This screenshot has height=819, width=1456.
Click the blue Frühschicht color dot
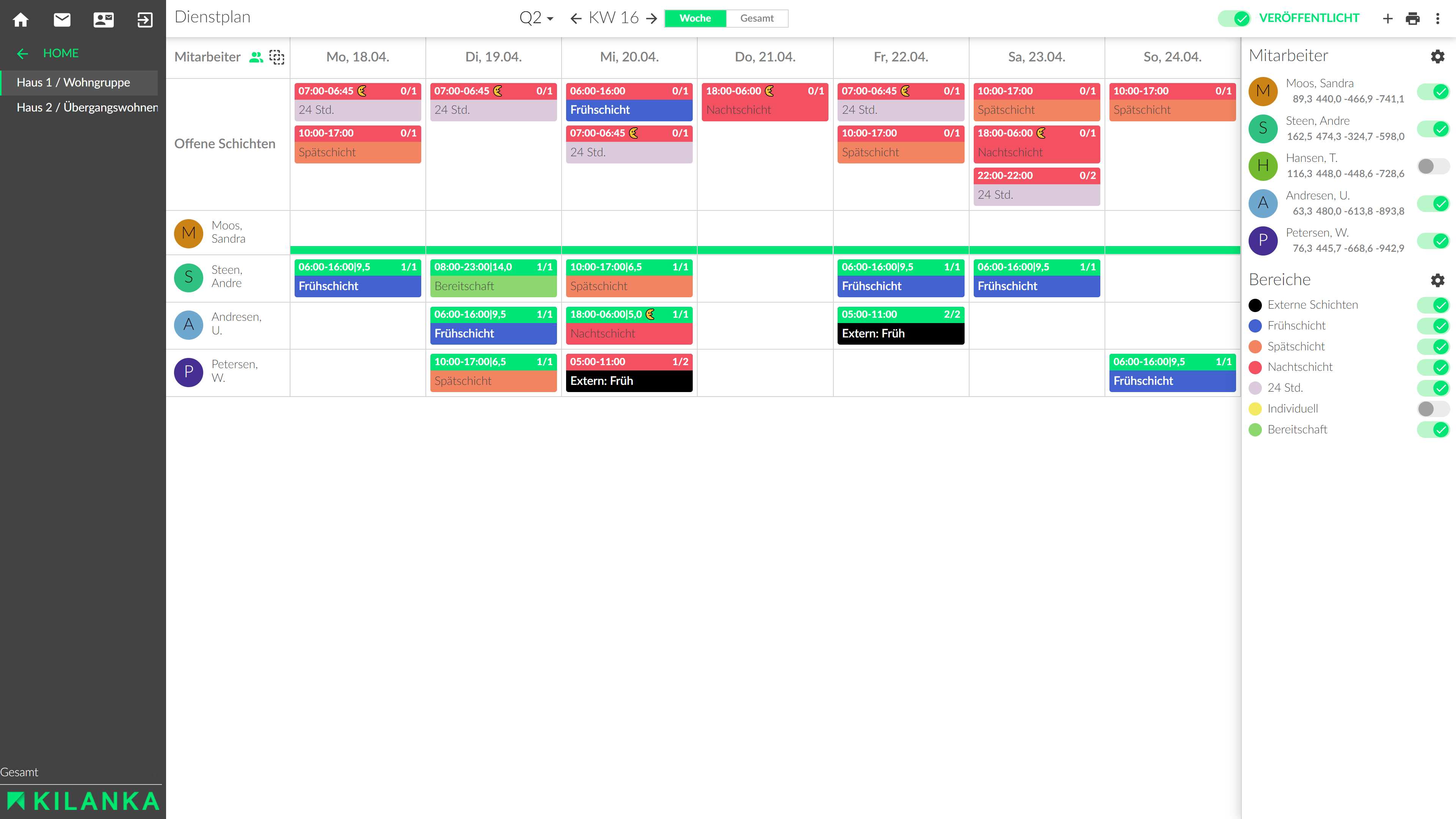pos(1255,326)
